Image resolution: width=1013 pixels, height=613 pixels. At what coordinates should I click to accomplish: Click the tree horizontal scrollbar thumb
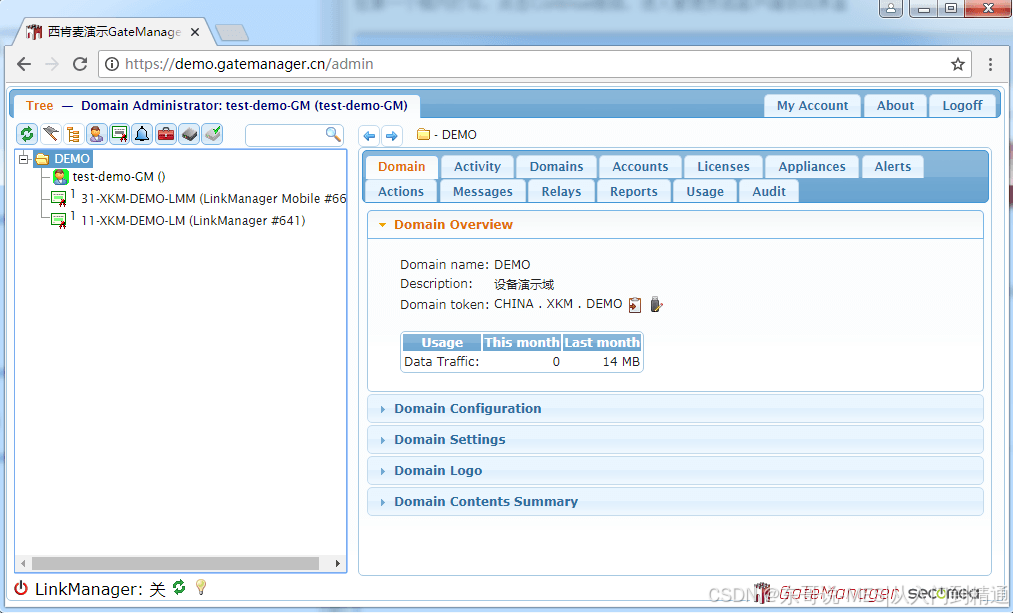[175, 563]
